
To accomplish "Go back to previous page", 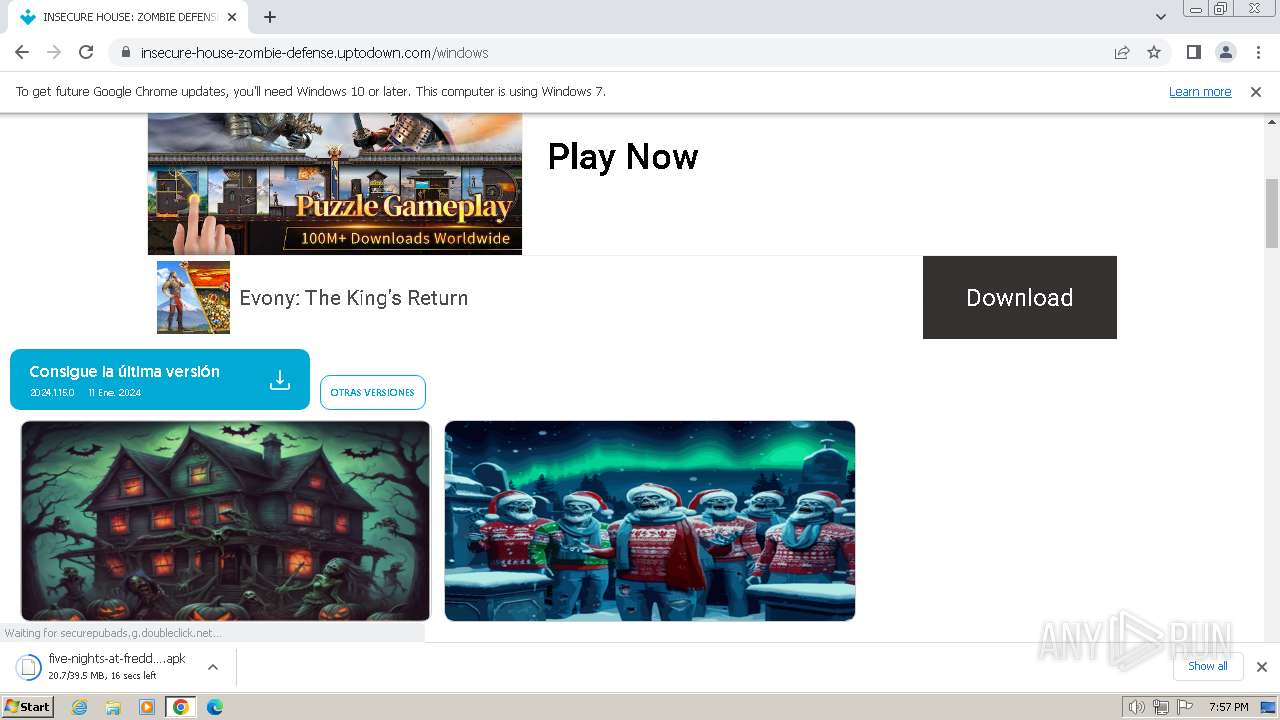I will click(x=22, y=52).
